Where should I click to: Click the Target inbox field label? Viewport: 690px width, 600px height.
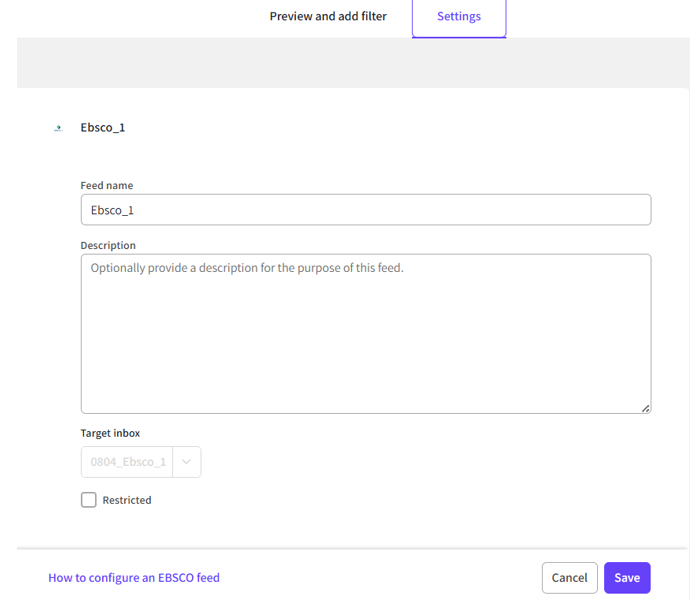[110, 433]
